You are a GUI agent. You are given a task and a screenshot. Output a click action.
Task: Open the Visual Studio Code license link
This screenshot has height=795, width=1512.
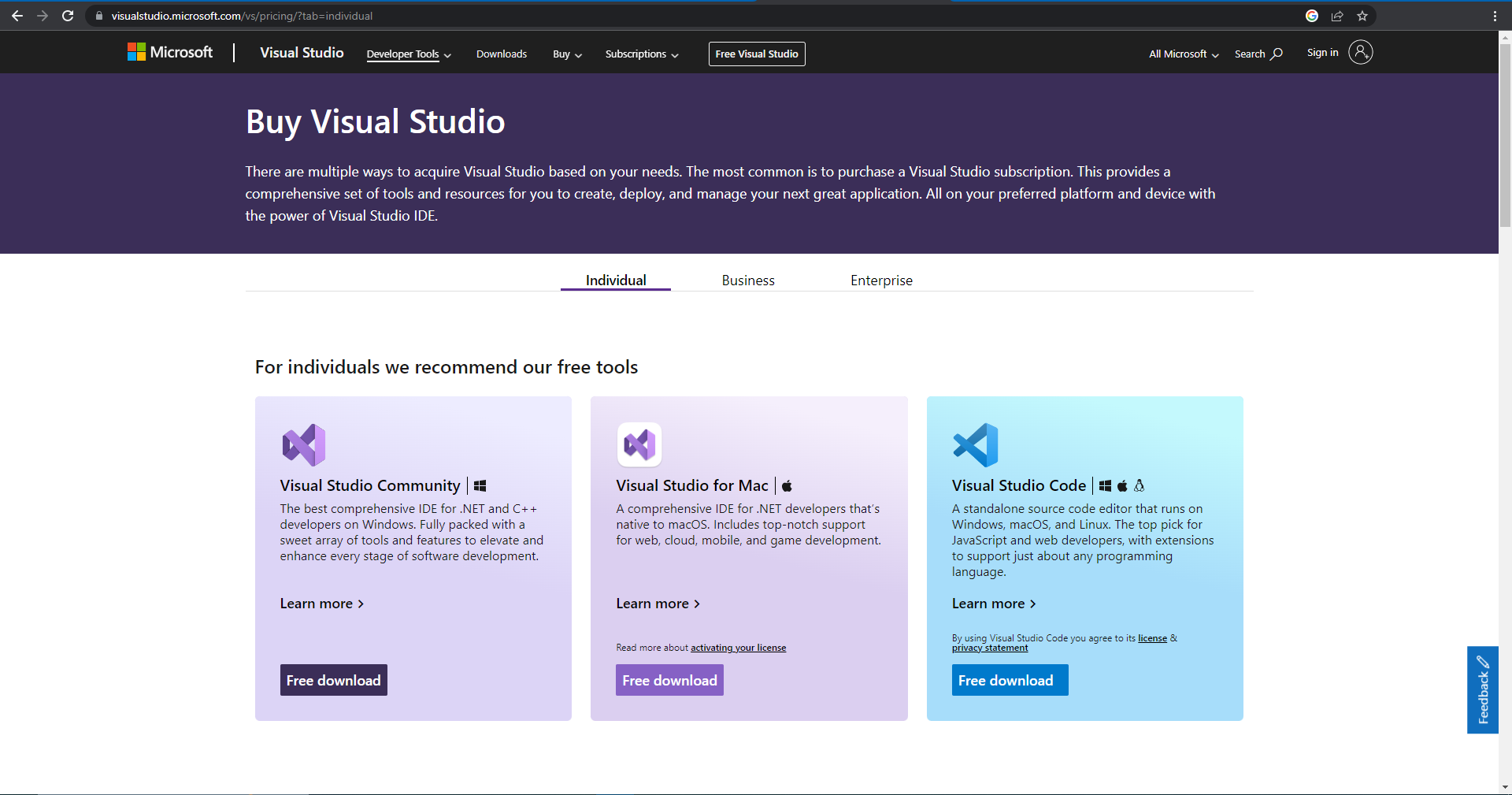(1152, 638)
